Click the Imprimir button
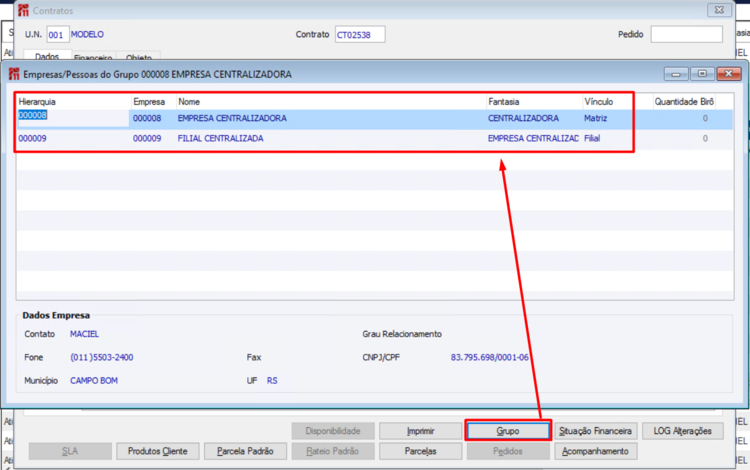Screen dimensions: 750x470 pyautogui.click(x=420, y=431)
